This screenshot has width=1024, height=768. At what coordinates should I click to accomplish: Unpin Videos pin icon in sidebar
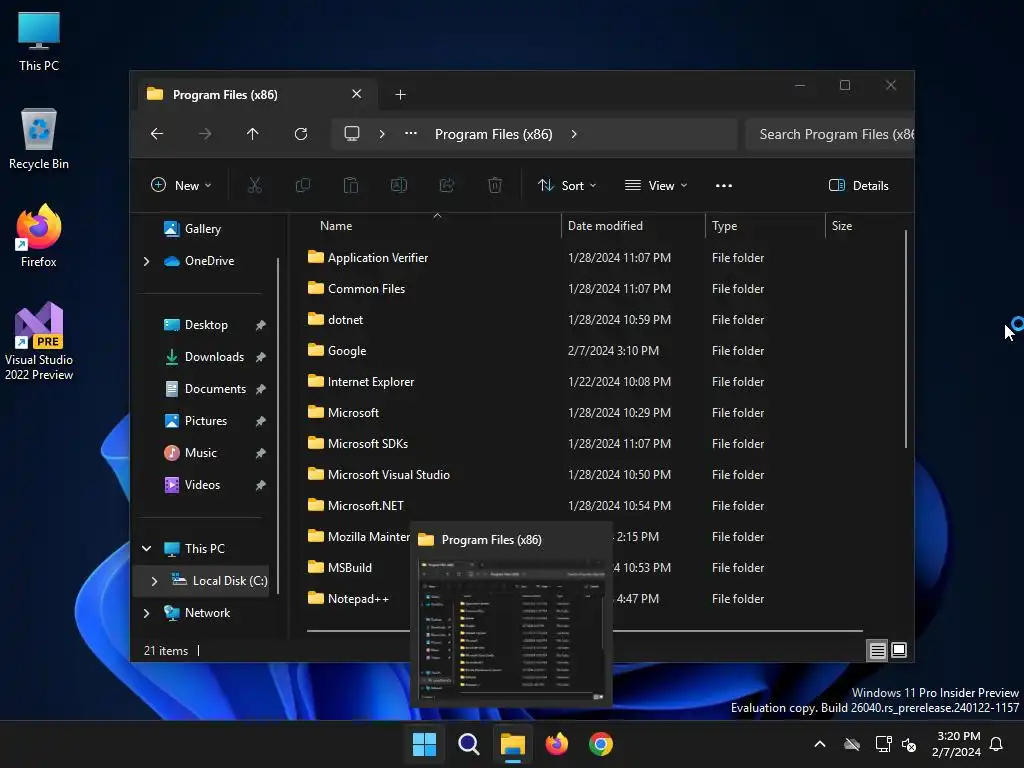261,485
